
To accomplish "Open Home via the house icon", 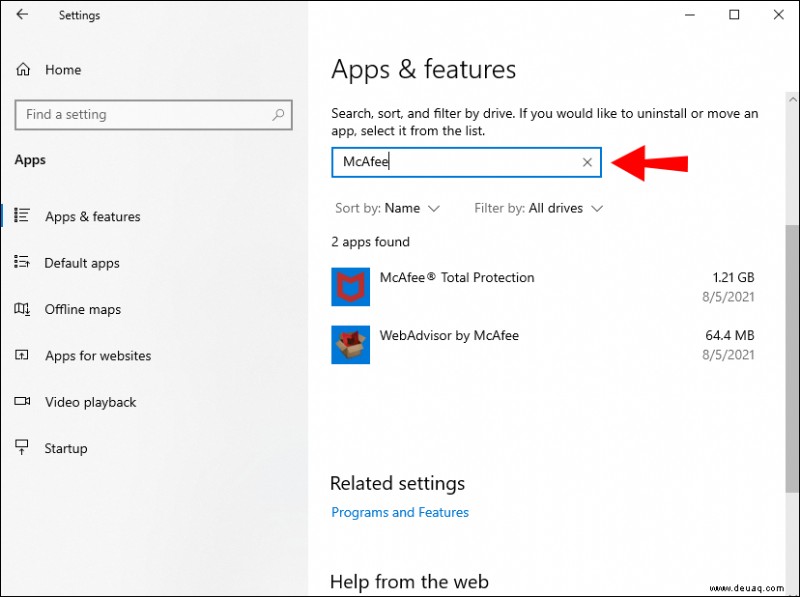I will pos(23,69).
